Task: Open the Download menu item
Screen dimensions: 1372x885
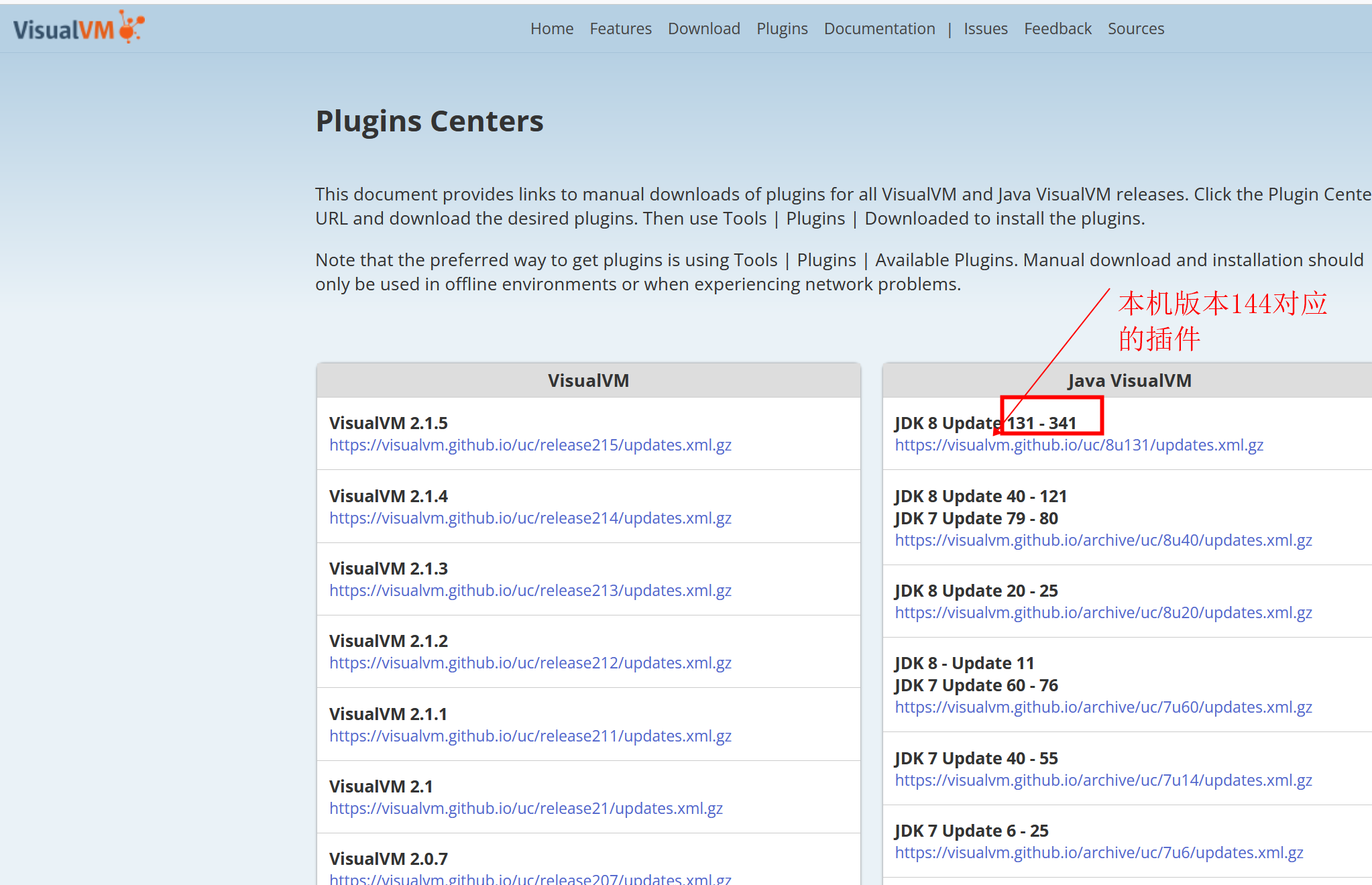Action: pyautogui.click(x=704, y=29)
